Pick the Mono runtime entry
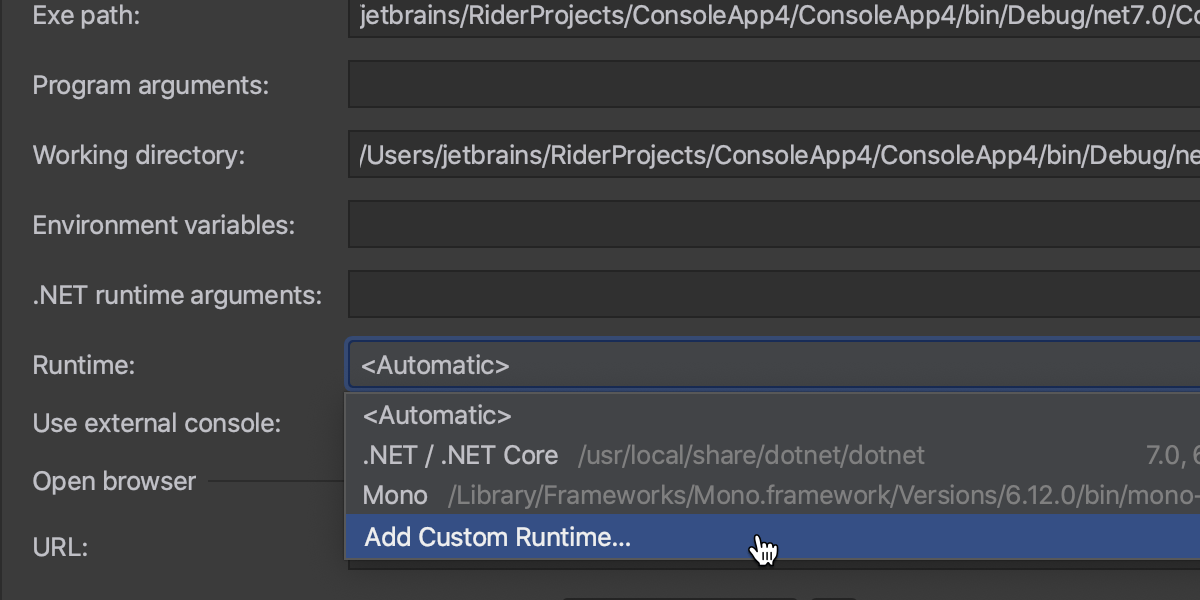The image size is (1200, 600). pyautogui.click(x=395, y=495)
